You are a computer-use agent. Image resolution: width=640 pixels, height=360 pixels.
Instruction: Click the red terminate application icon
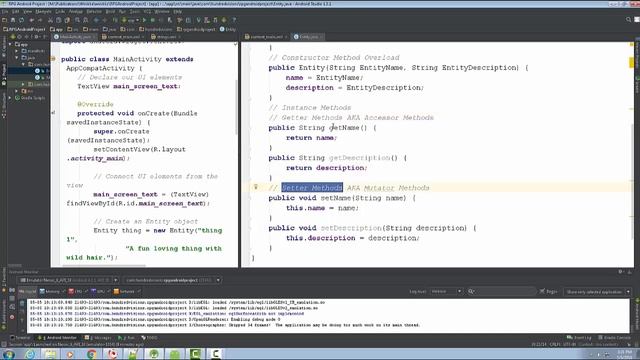(x=12, y=317)
